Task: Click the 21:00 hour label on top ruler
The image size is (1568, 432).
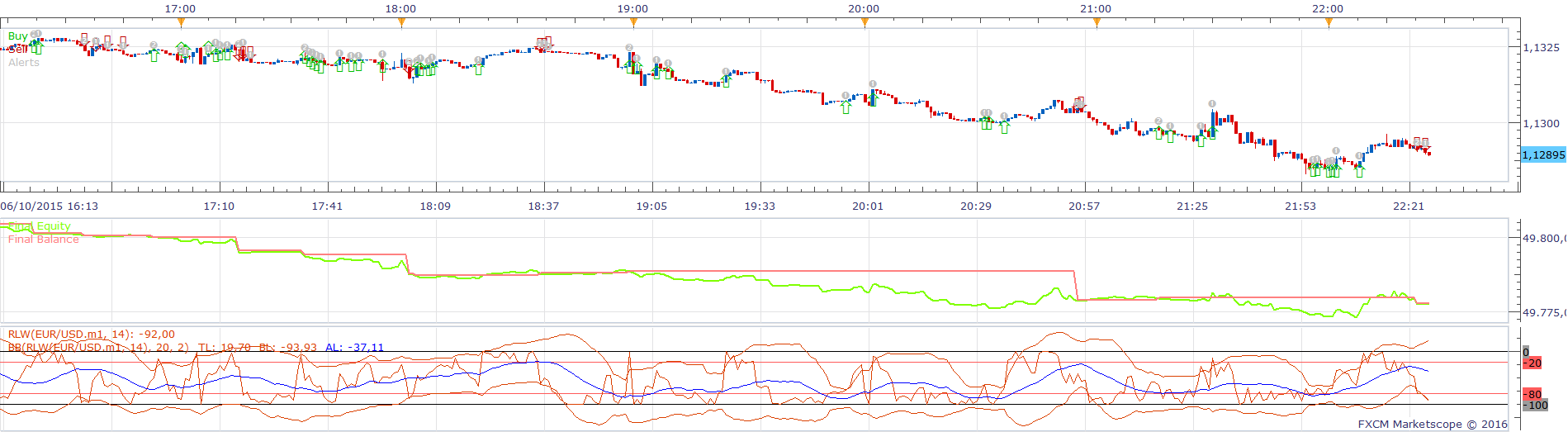Action: click(1096, 9)
